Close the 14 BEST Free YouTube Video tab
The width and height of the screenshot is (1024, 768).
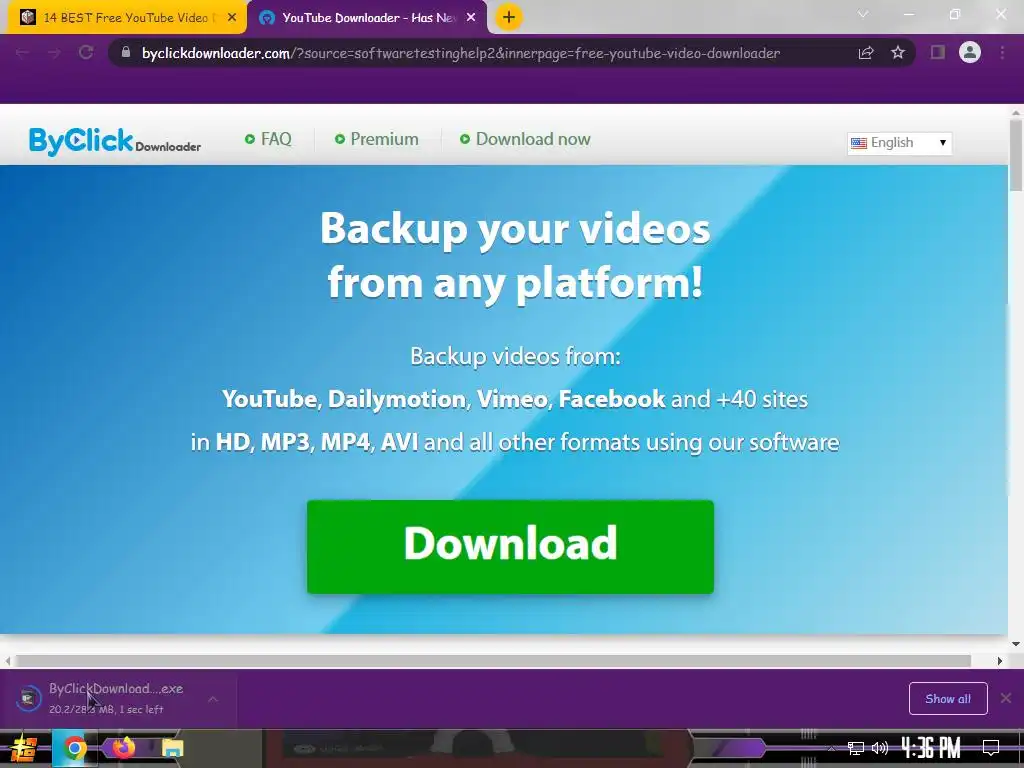(x=232, y=18)
